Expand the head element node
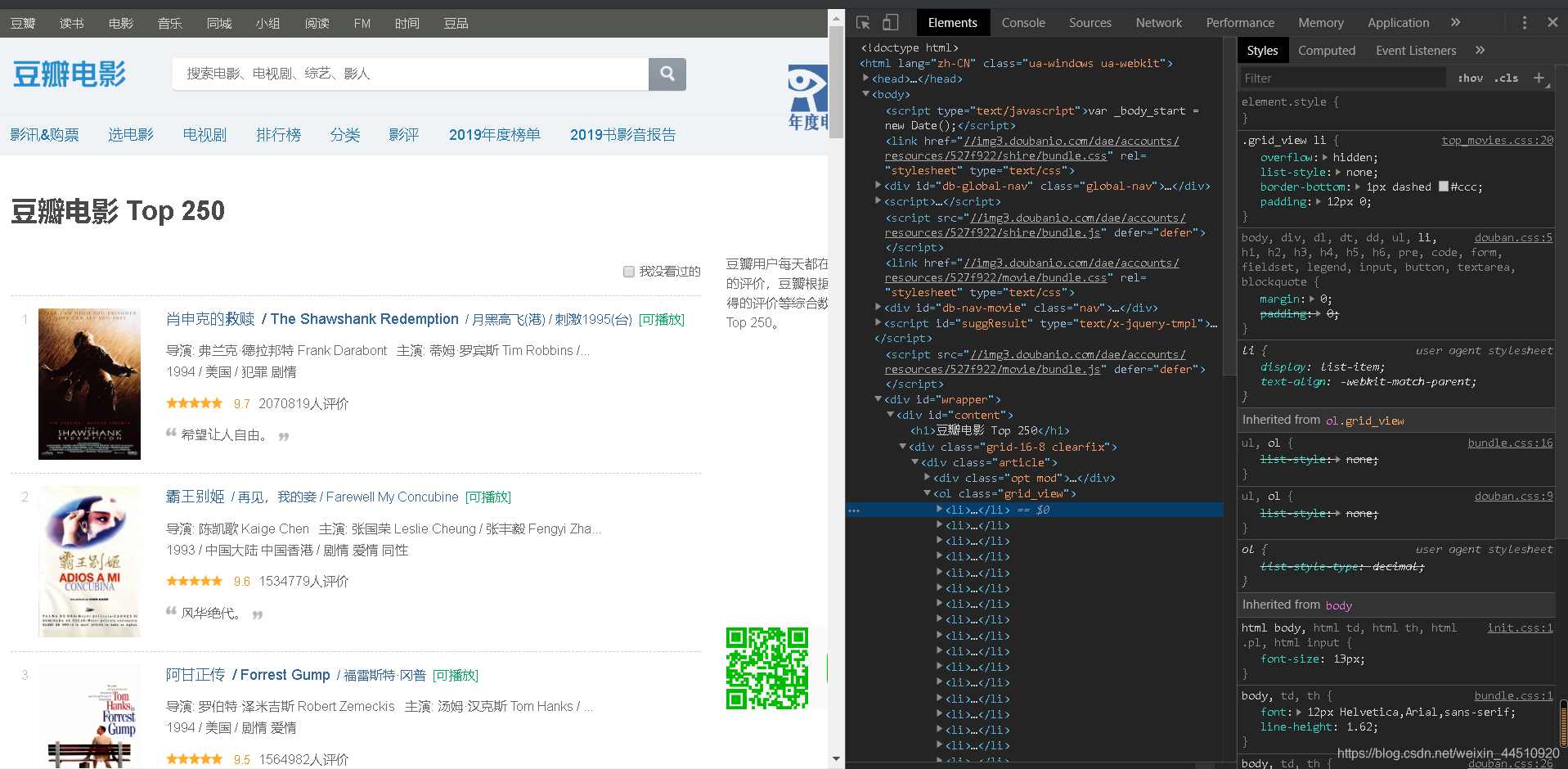 tap(866, 79)
